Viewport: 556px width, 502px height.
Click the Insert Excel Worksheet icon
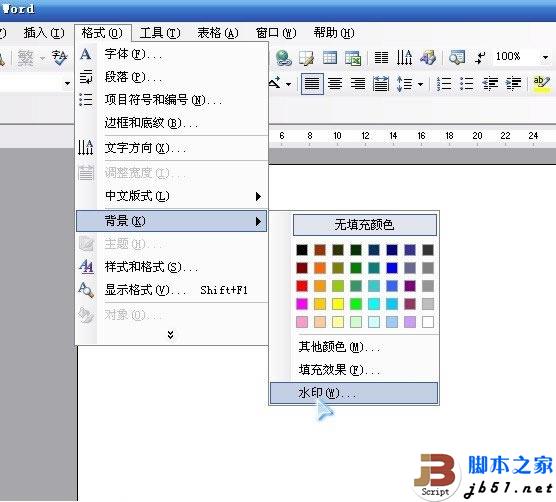(353, 58)
